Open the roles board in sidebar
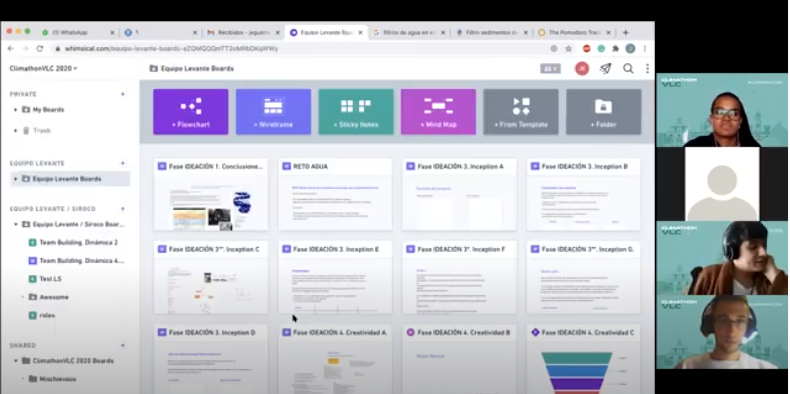790x394 pixels. (x=42, y=315)
